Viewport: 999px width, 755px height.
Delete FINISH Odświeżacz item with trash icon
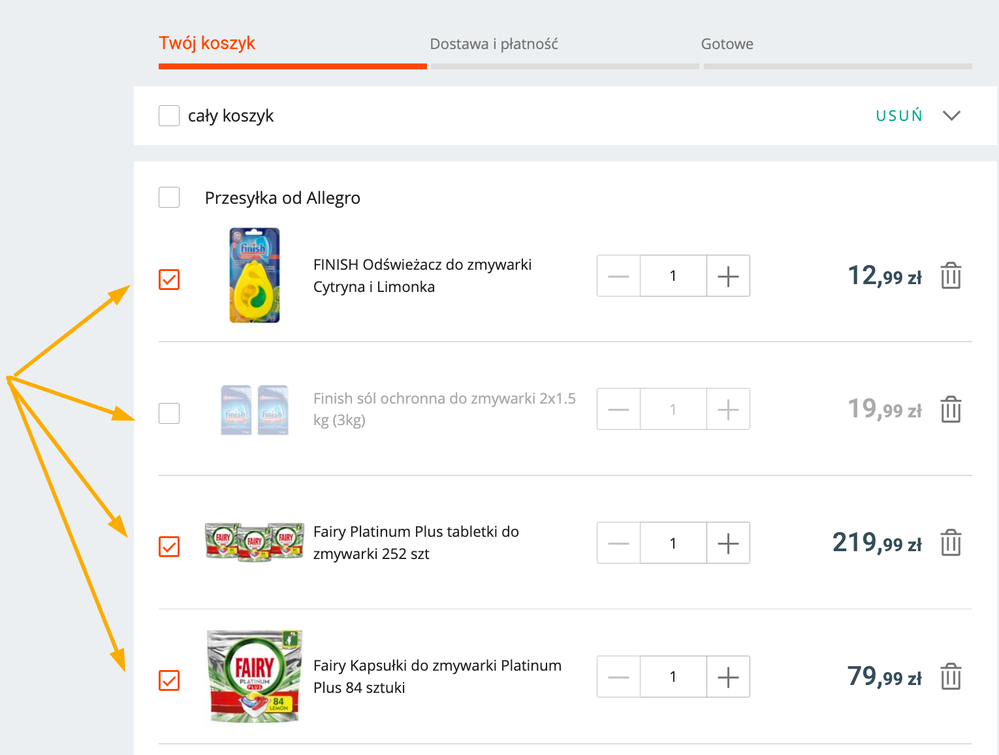click(951, 276)
